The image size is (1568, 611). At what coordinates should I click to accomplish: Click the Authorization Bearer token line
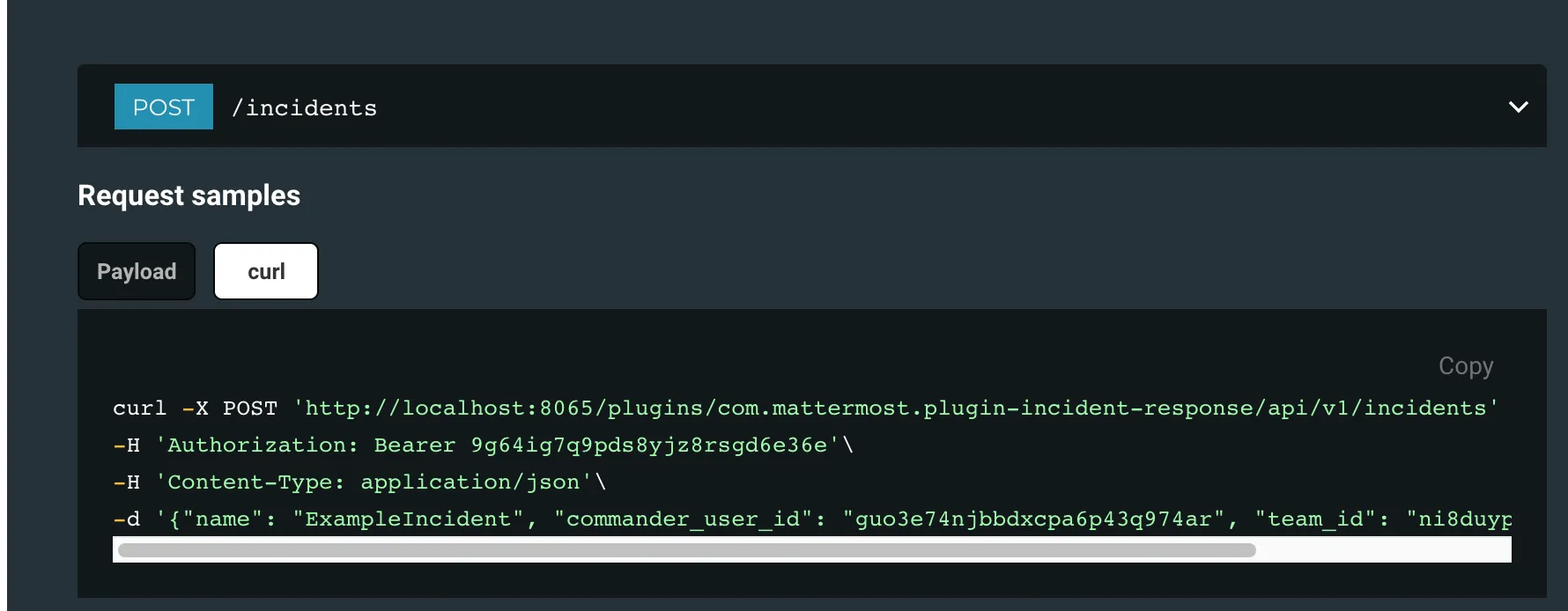coord(484,445)
